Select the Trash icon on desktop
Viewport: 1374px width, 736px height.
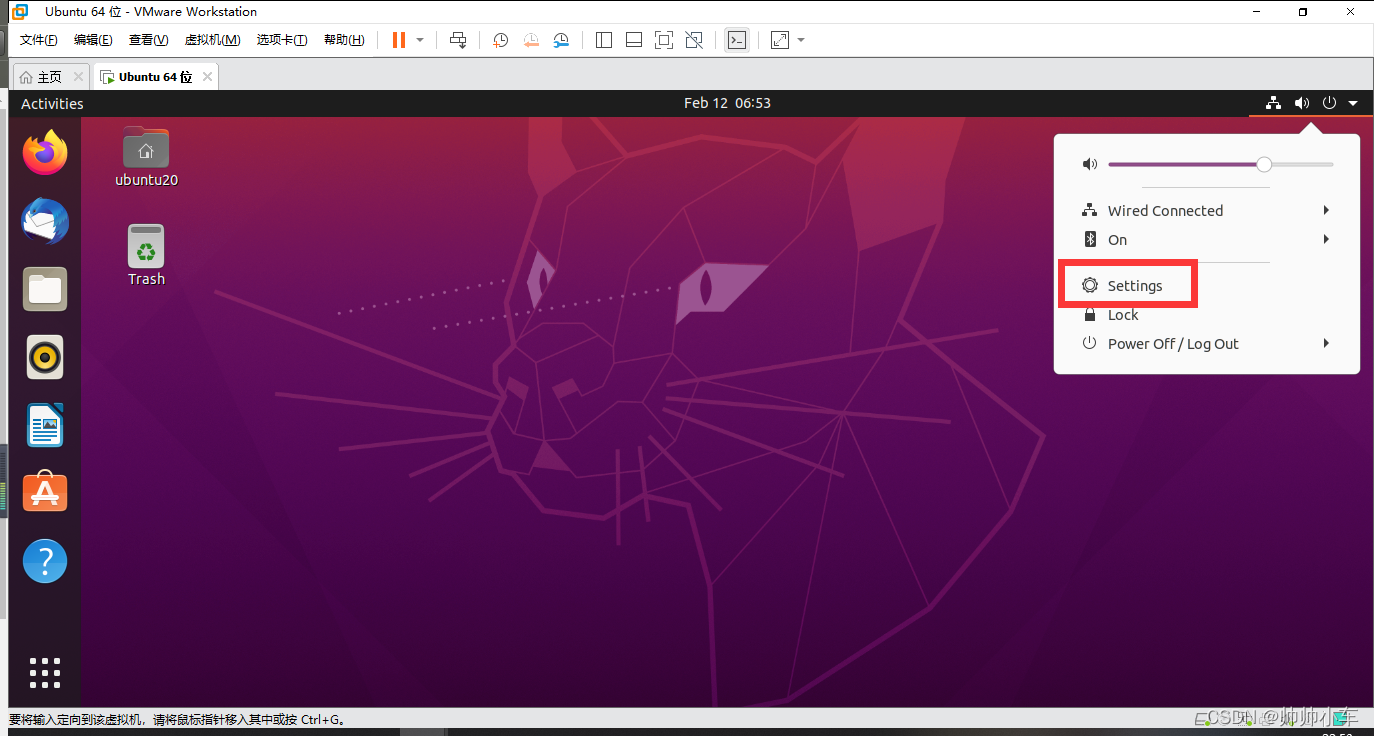tap(146, 255)
